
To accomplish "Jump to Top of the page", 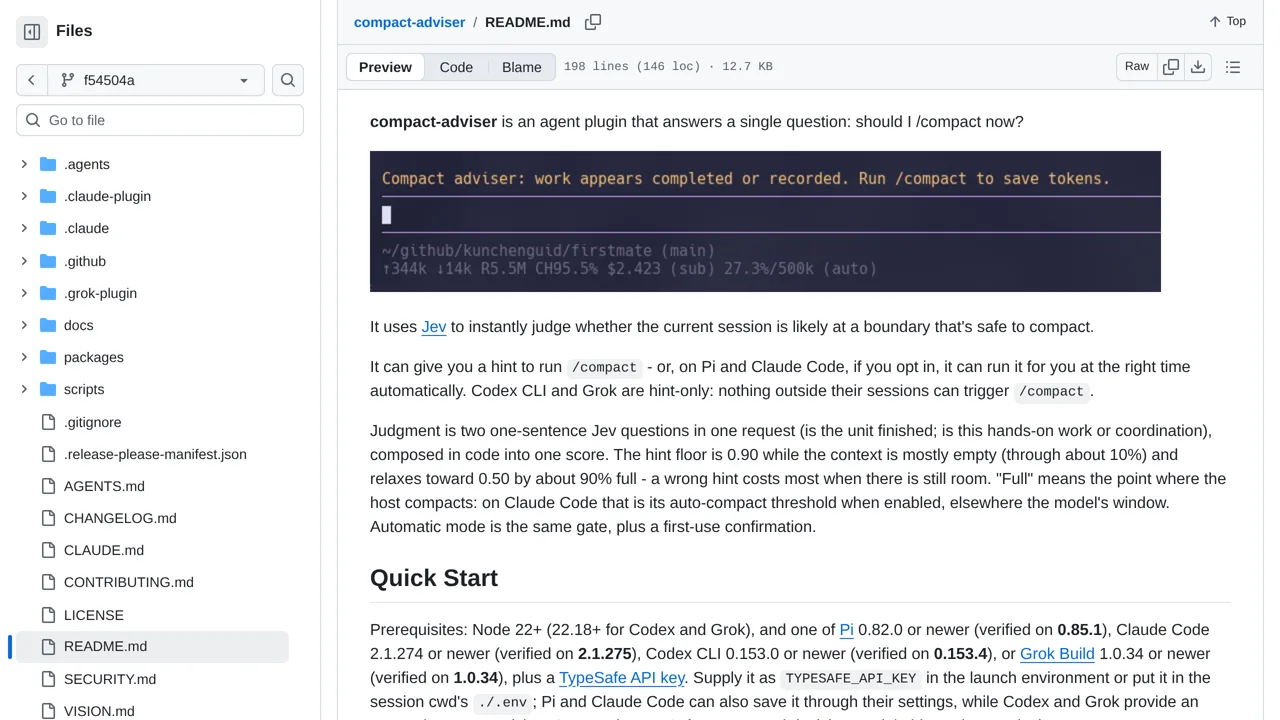I will [1227, 21].
